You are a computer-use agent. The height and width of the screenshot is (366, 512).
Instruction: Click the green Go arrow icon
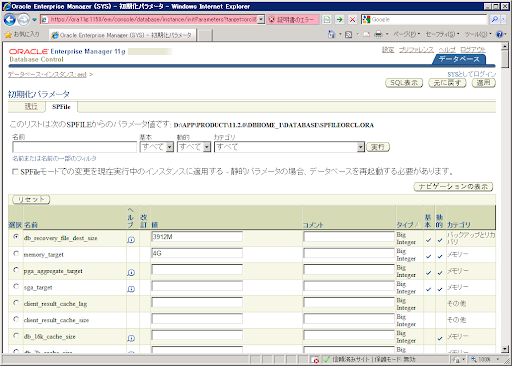point(339,20)
